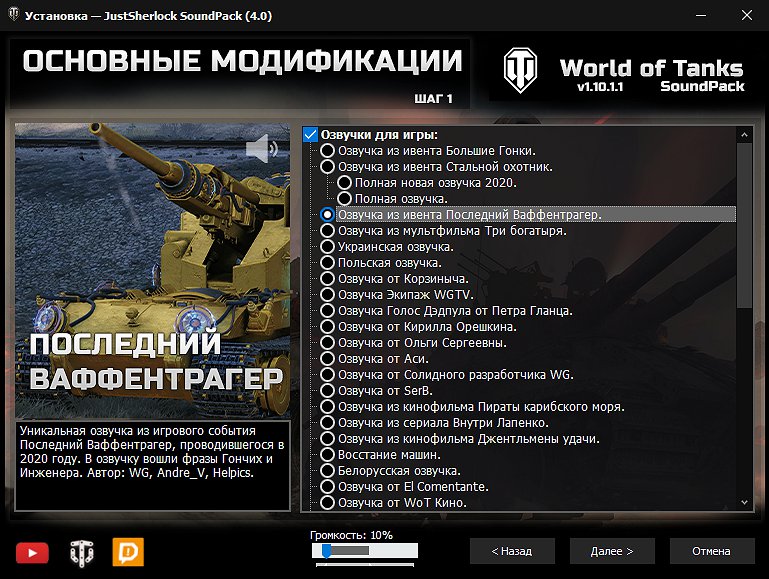The height and width of the screenshot is (579, 769).
Task: Select "Озвучка от El Comentante" option
Action: pyautogui.click(x=328, y=487)
